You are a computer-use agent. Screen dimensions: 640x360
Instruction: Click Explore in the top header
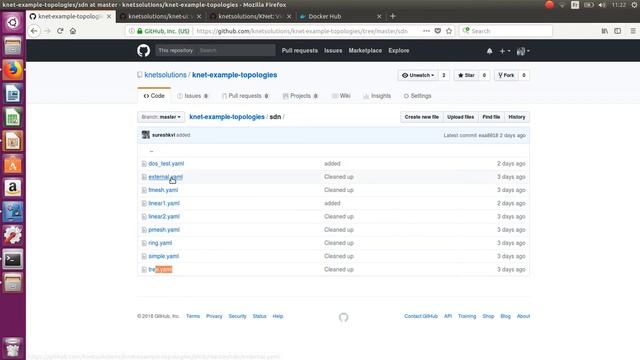click(399, 51)
